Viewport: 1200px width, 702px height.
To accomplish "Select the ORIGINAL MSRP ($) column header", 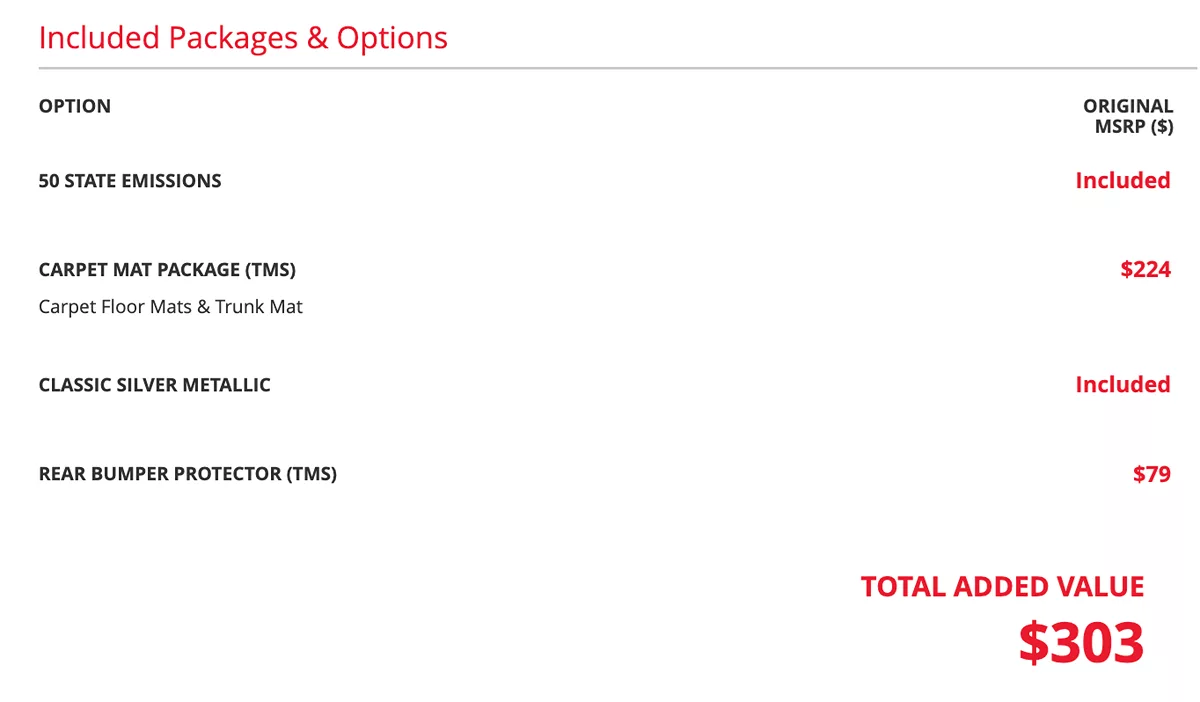I will click(1128, 116).
